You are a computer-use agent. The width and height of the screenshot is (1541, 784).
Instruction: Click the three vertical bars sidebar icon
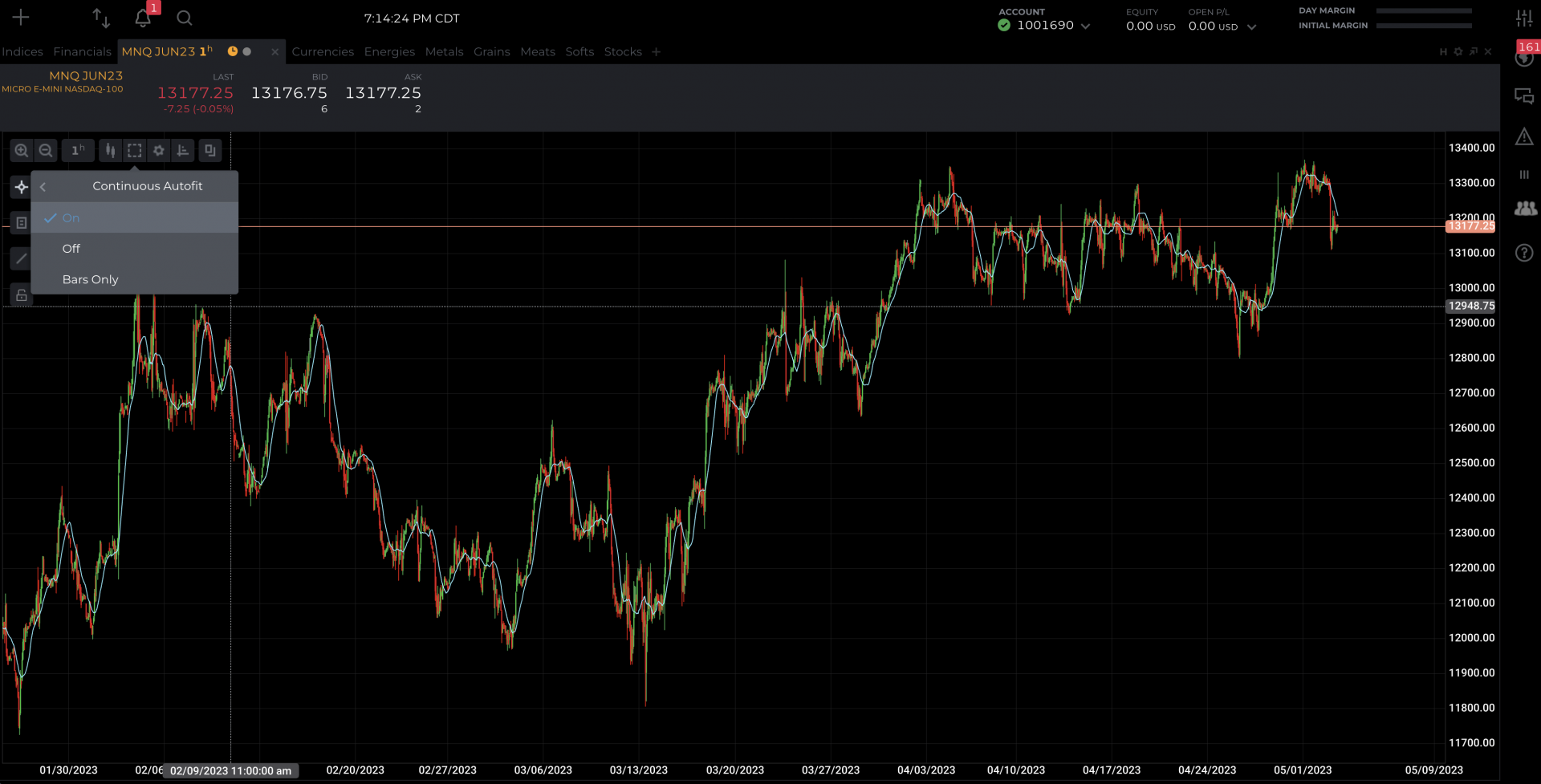[1524, 174]
